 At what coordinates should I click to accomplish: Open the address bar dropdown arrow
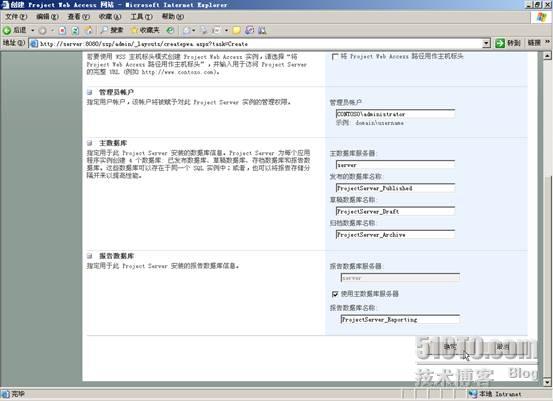tap(486, 43)
